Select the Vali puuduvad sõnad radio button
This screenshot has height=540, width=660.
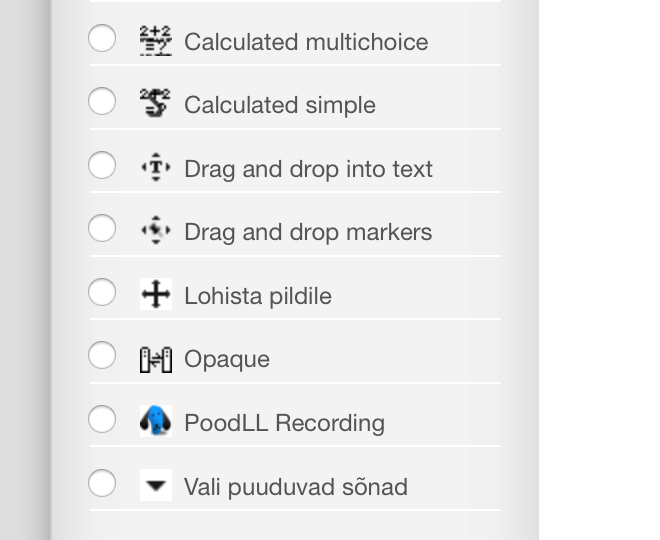[102, 483]
